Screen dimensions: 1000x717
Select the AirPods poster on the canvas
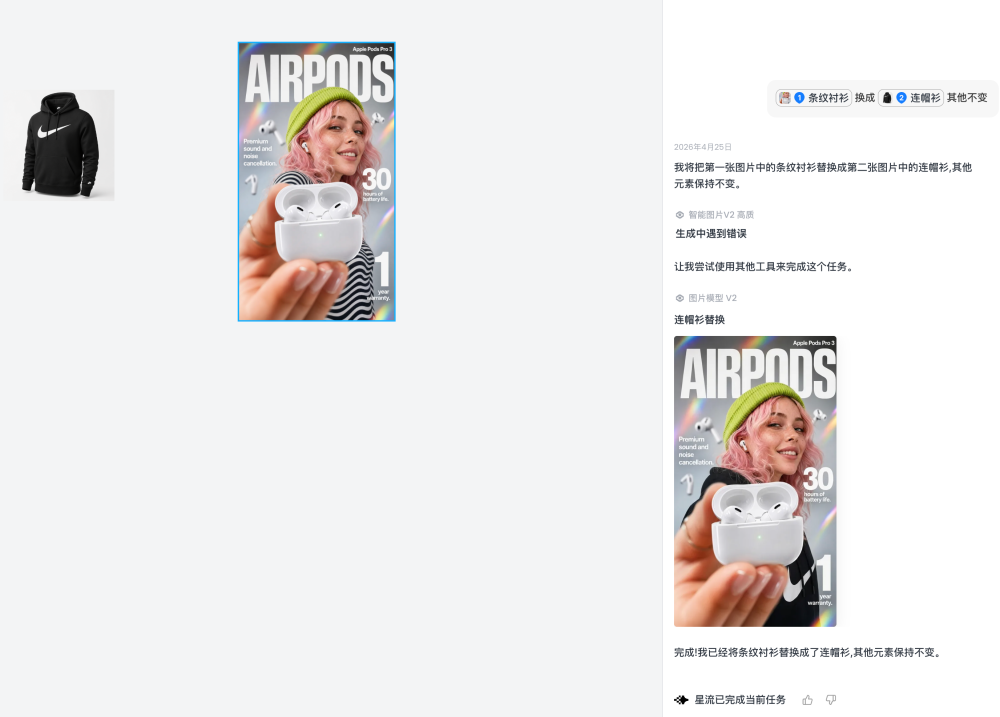(316, 182)
